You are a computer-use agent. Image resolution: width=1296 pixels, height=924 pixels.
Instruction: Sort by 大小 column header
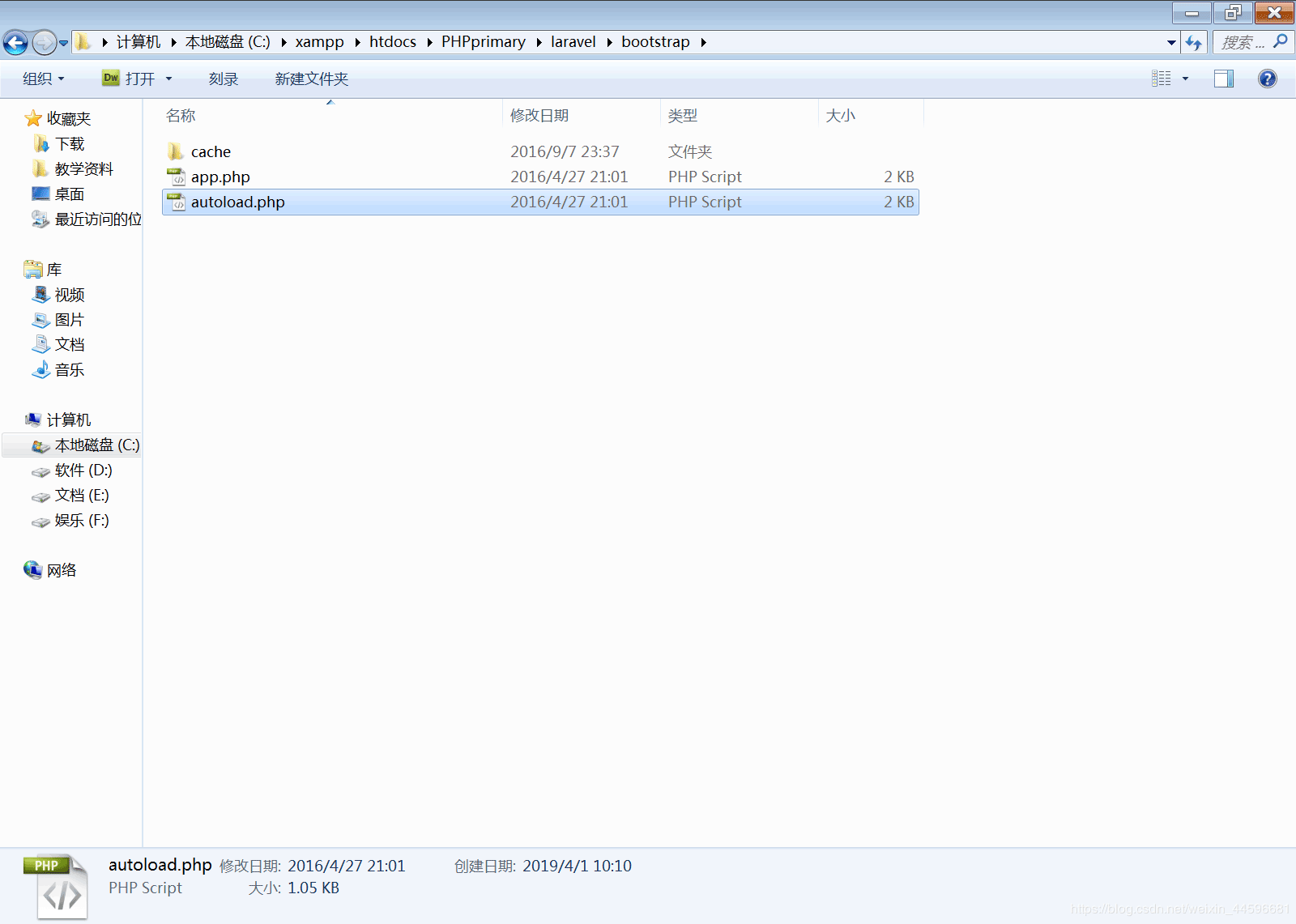(x=841, y=116)
